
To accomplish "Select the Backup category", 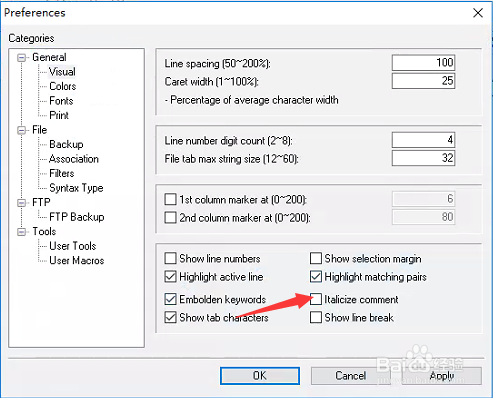I will click(x=66, y=144).
